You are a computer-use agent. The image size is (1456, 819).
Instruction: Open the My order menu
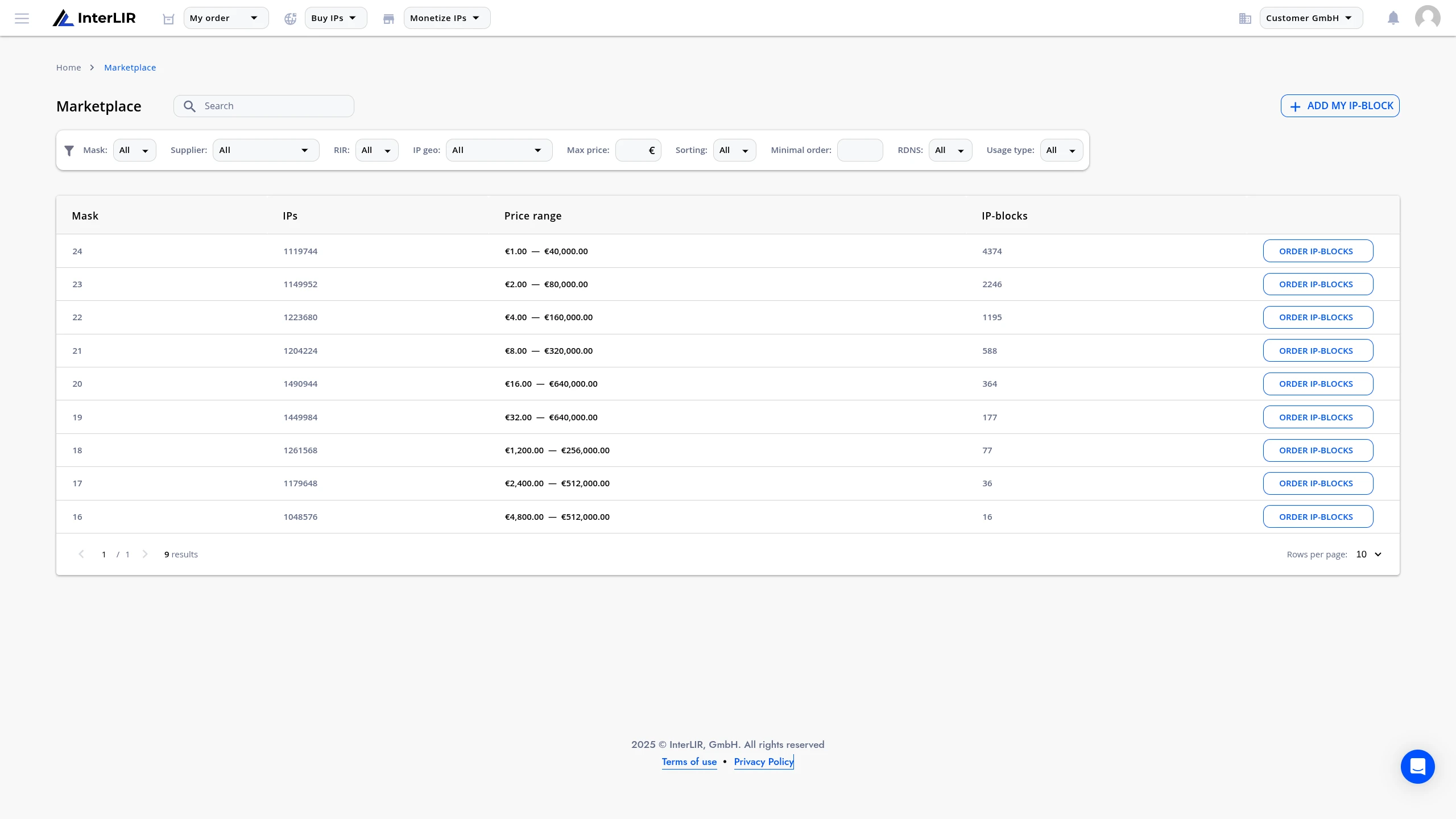[x=226, y=18]
